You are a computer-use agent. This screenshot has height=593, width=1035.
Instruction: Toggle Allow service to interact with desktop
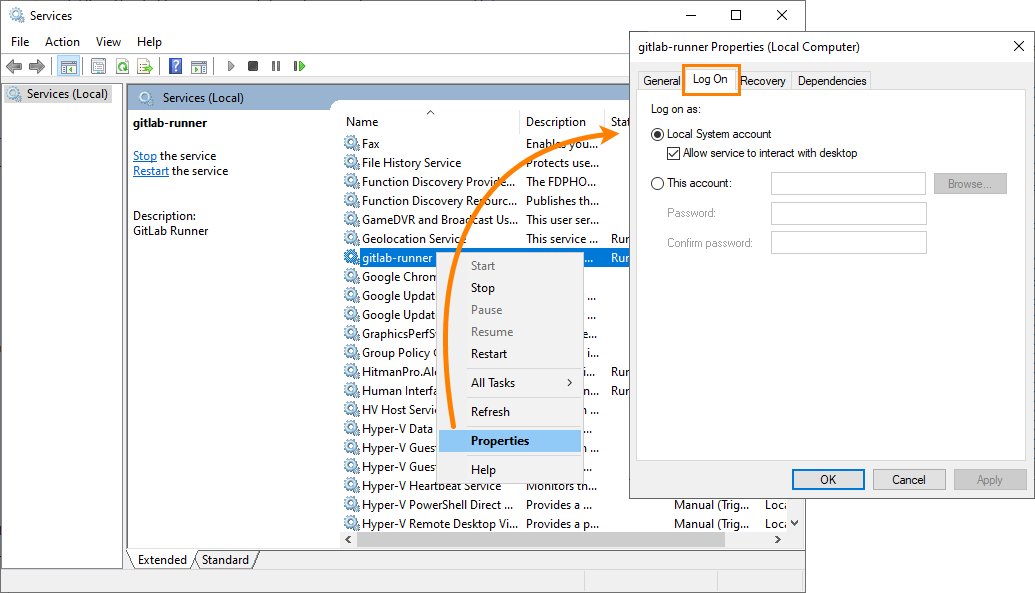673,153
